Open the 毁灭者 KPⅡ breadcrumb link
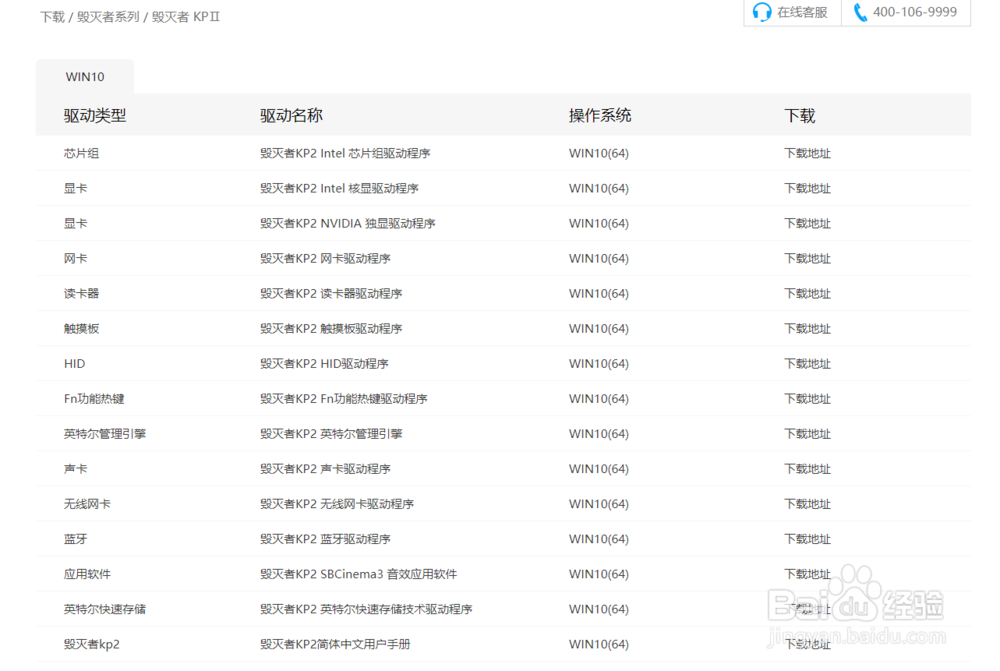Image resolution: width=1000 pixels, height=671 pixels. [x=184, y=16]
